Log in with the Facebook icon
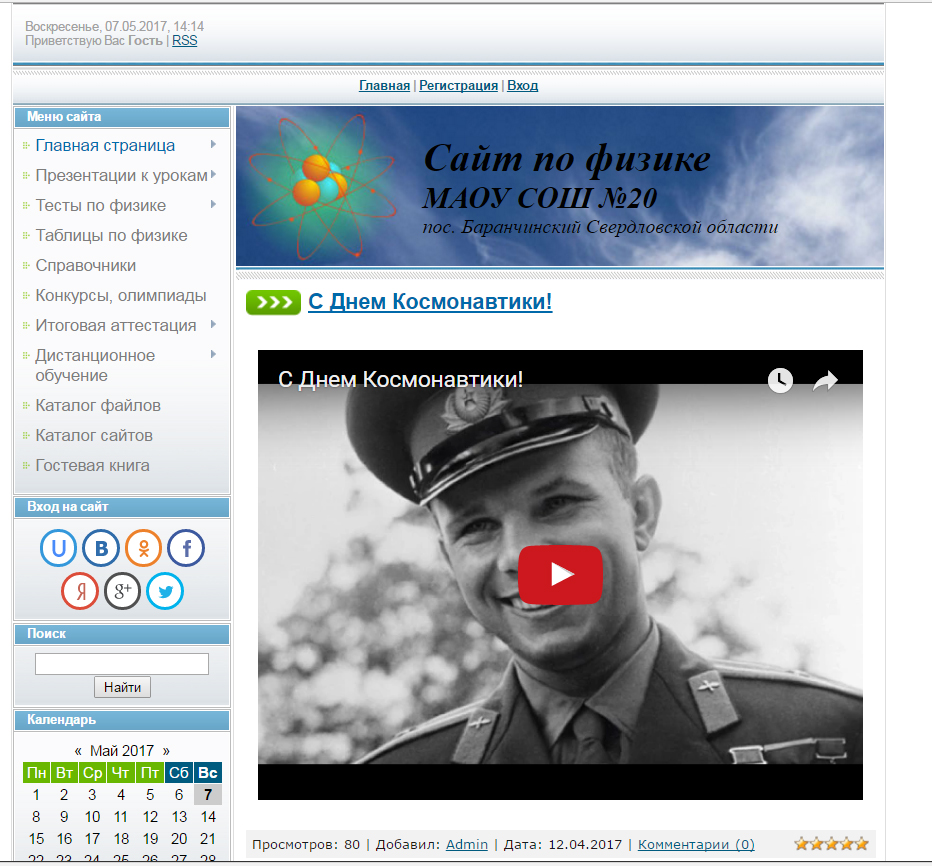 (186, 547)
